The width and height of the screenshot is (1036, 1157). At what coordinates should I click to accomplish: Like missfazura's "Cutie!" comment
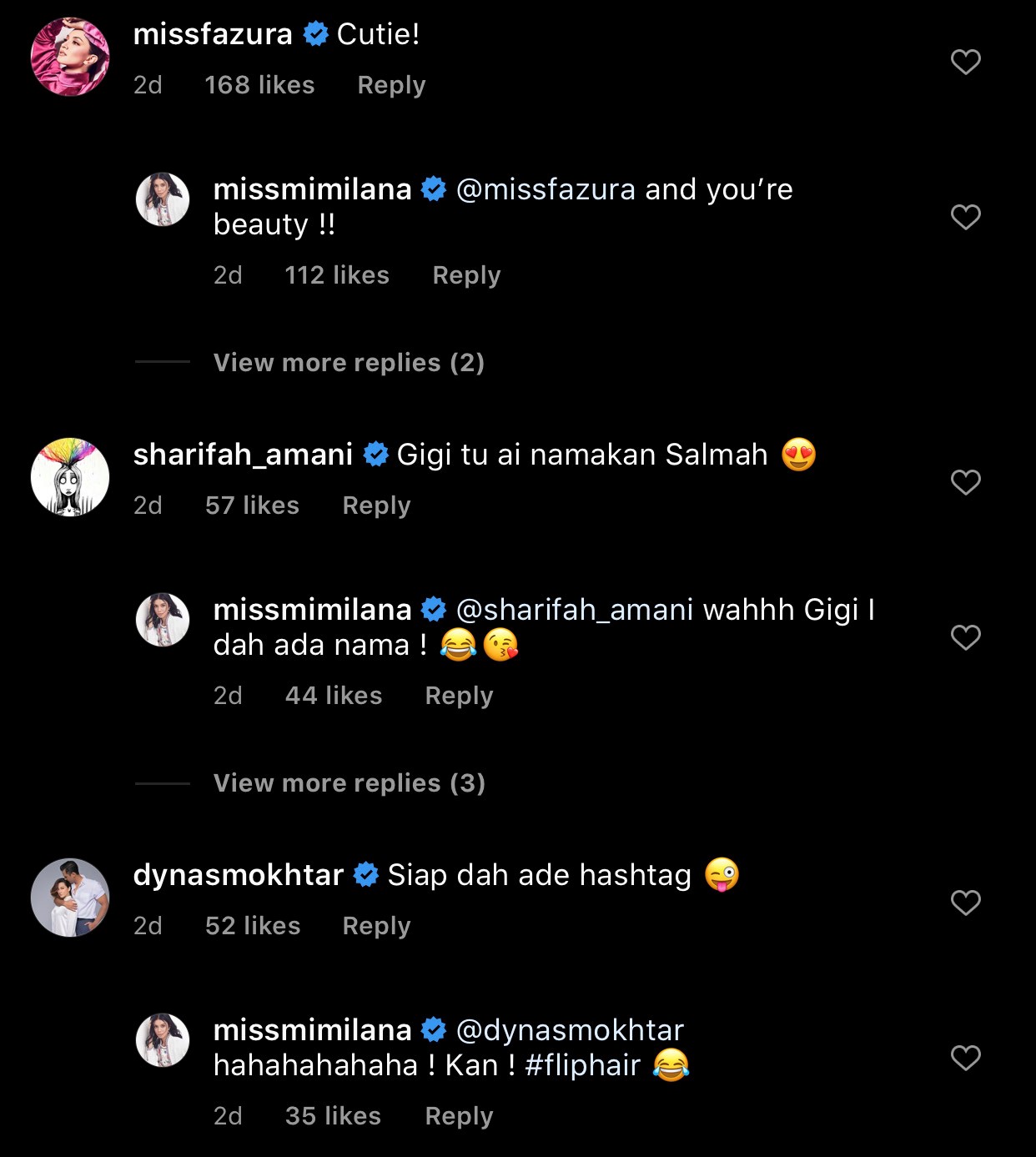965,62
